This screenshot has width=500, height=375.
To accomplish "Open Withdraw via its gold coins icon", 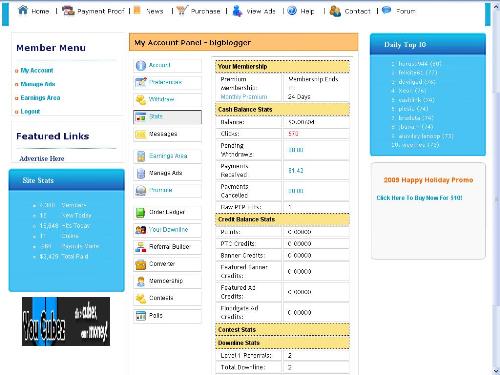I will 141,99.
